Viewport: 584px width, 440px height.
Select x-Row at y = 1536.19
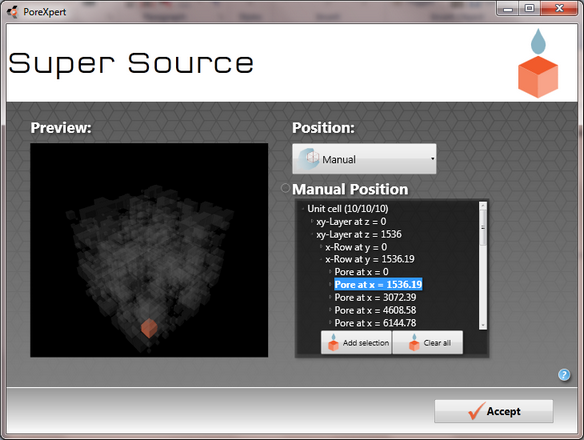(369, 259)
